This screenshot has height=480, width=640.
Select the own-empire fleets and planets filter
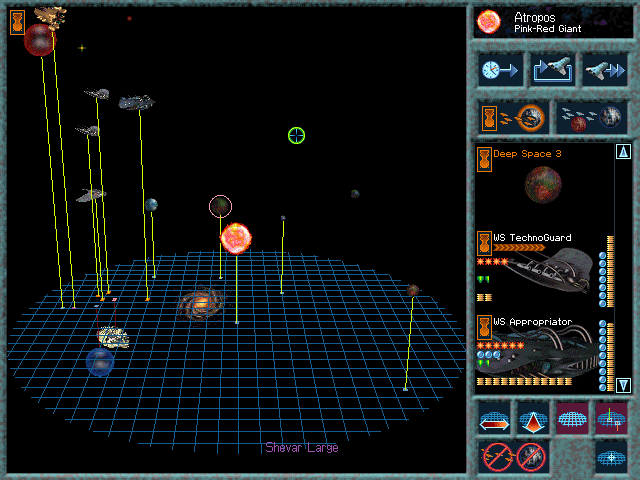click(x=513, y=118)
